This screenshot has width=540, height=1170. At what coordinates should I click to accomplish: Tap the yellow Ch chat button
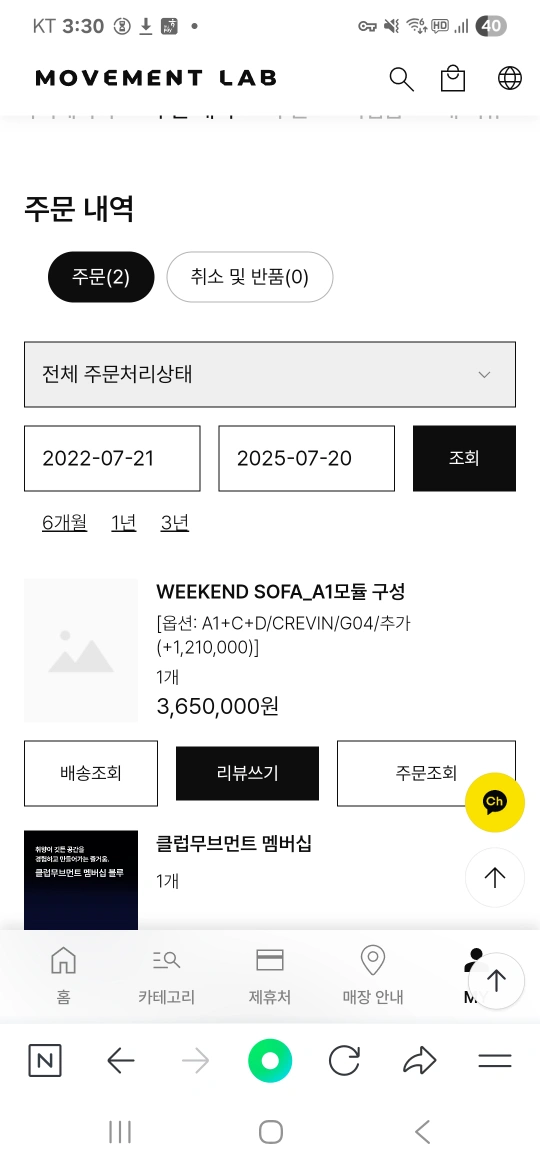click(x=495, y=802)
